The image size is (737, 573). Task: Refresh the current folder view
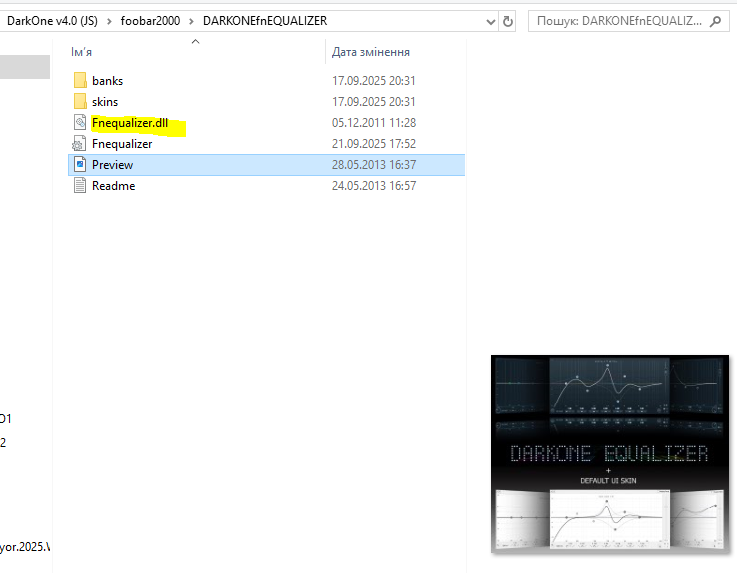pyautogui.click(x=508, y=21)
